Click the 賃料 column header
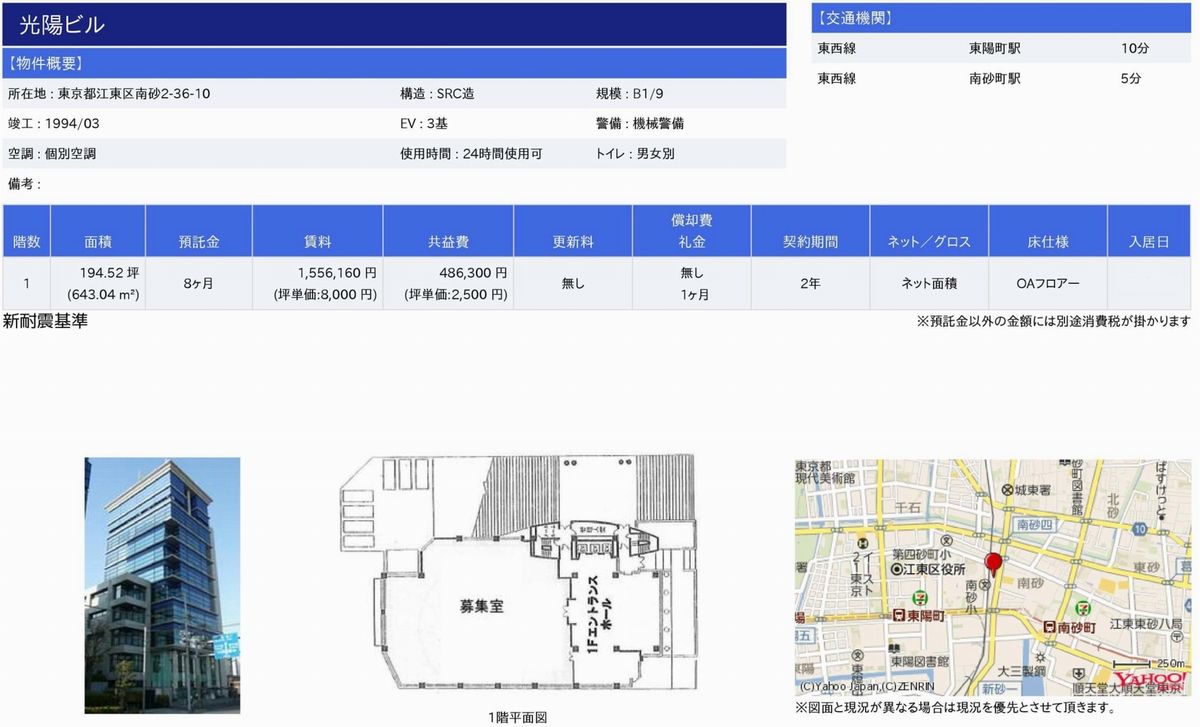This screenshot has width=1200, height=727. tap(317, 242)
